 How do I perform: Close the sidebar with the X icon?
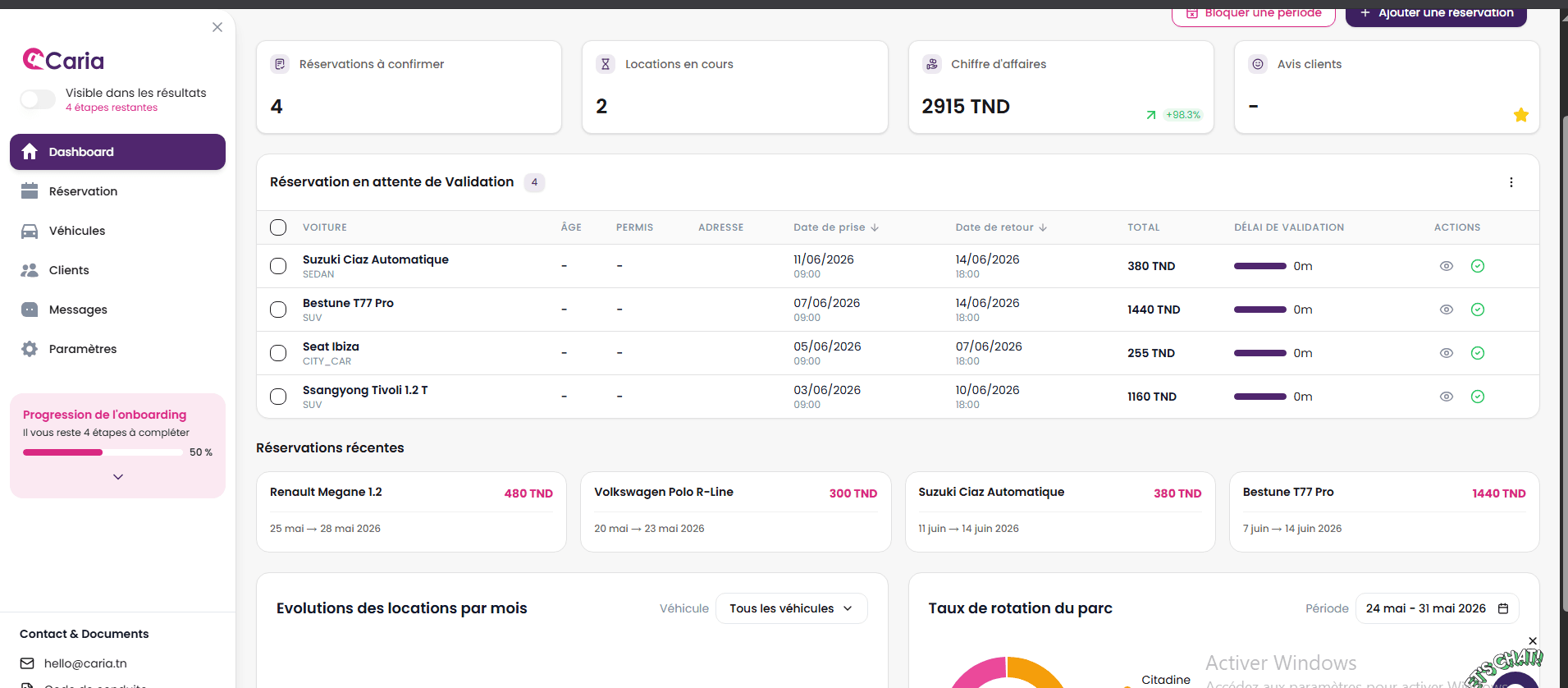[217, 27]
